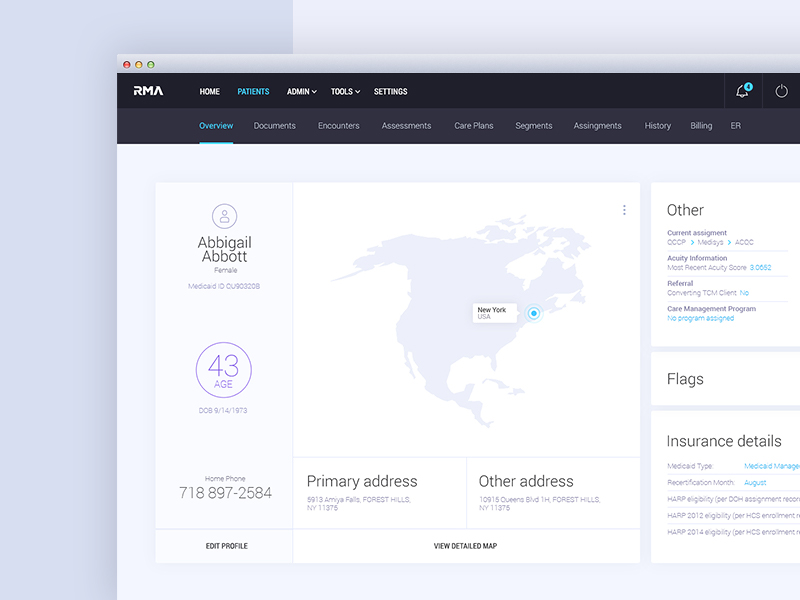
Task: Expand the Tools dropdown menu
Action: (x=345, y=92)
